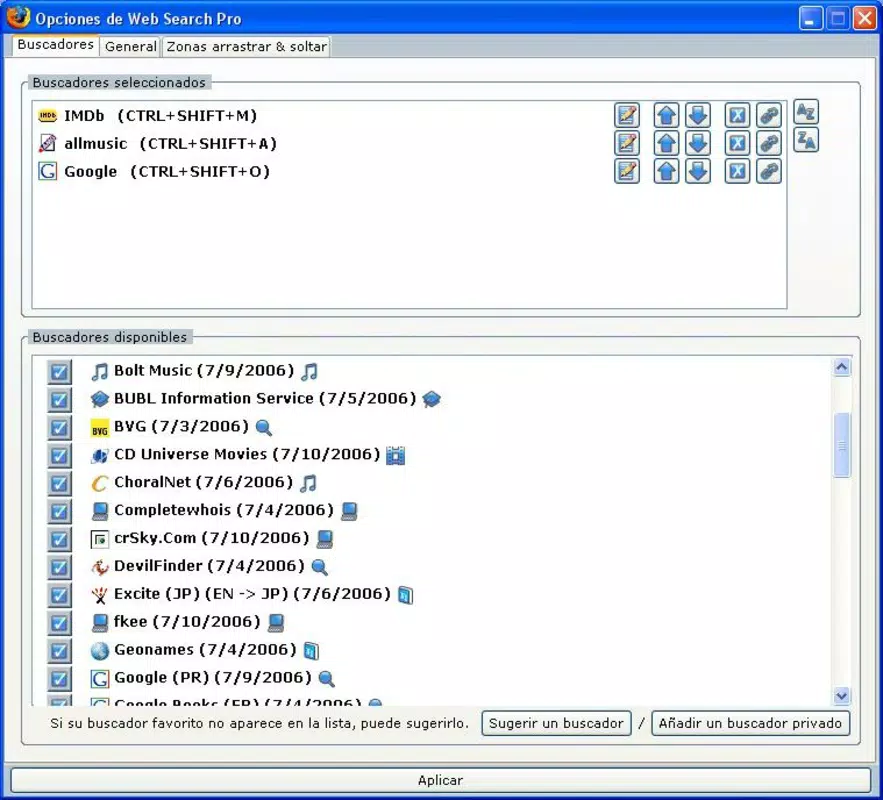Toggle the CD Universe Movies checkbox

pos(59,455)
